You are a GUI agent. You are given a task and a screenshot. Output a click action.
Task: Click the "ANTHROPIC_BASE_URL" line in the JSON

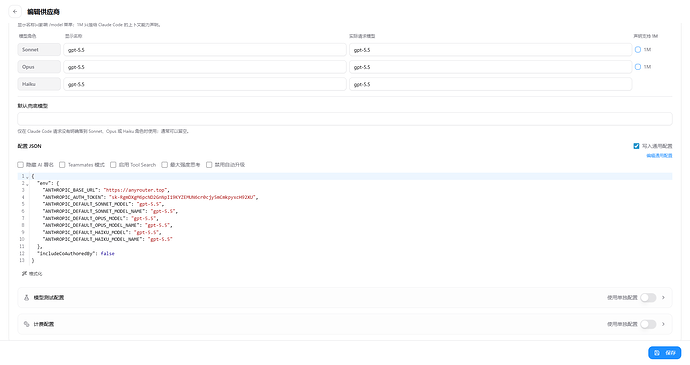coord(106,190)
